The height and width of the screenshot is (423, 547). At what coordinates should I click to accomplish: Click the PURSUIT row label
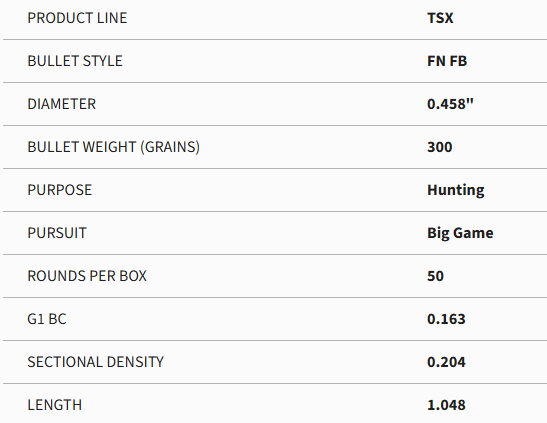click(x=57, y=233)
